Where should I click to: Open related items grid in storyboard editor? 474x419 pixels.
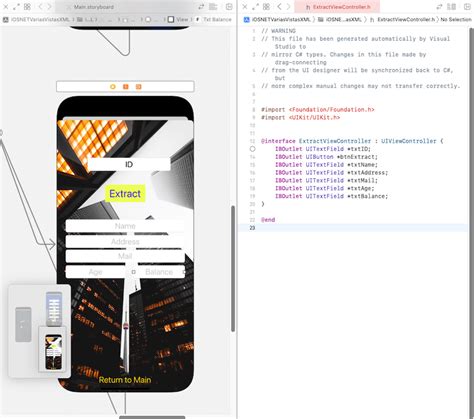pos(27,7)
